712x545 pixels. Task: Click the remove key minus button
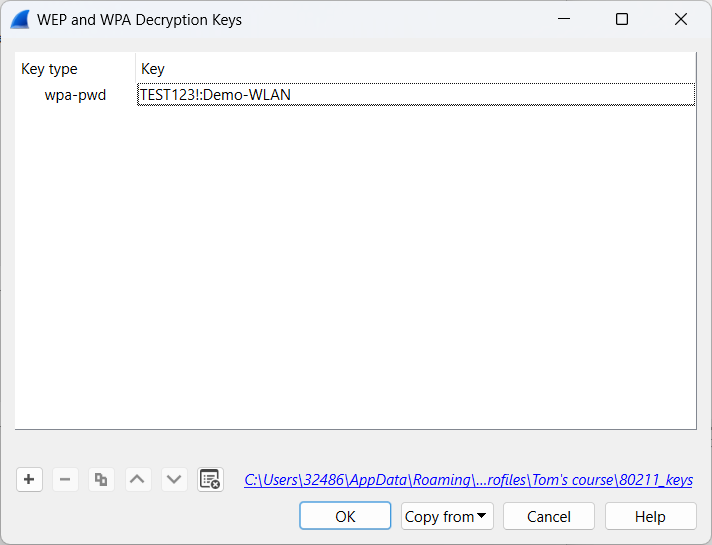65,480
